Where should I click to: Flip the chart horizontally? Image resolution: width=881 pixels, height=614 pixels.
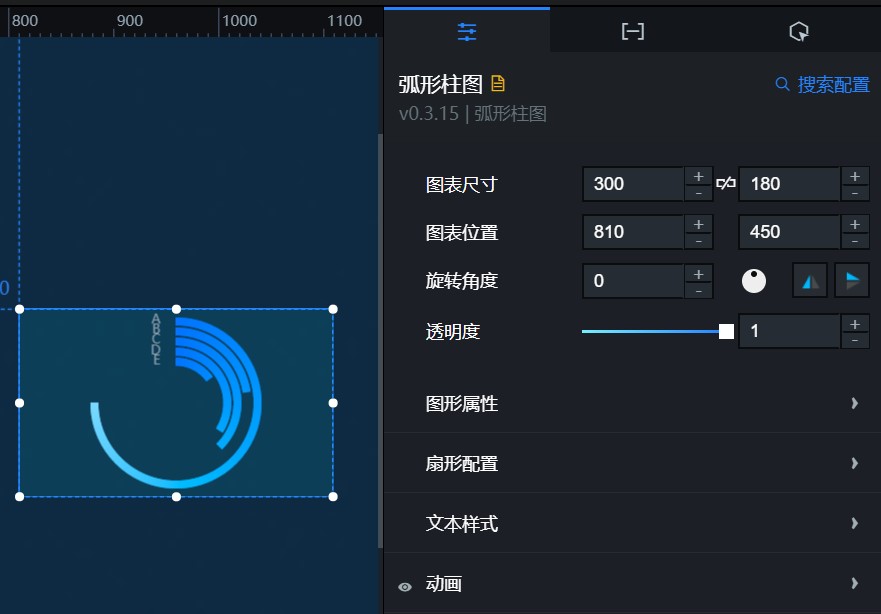(810, 281)
